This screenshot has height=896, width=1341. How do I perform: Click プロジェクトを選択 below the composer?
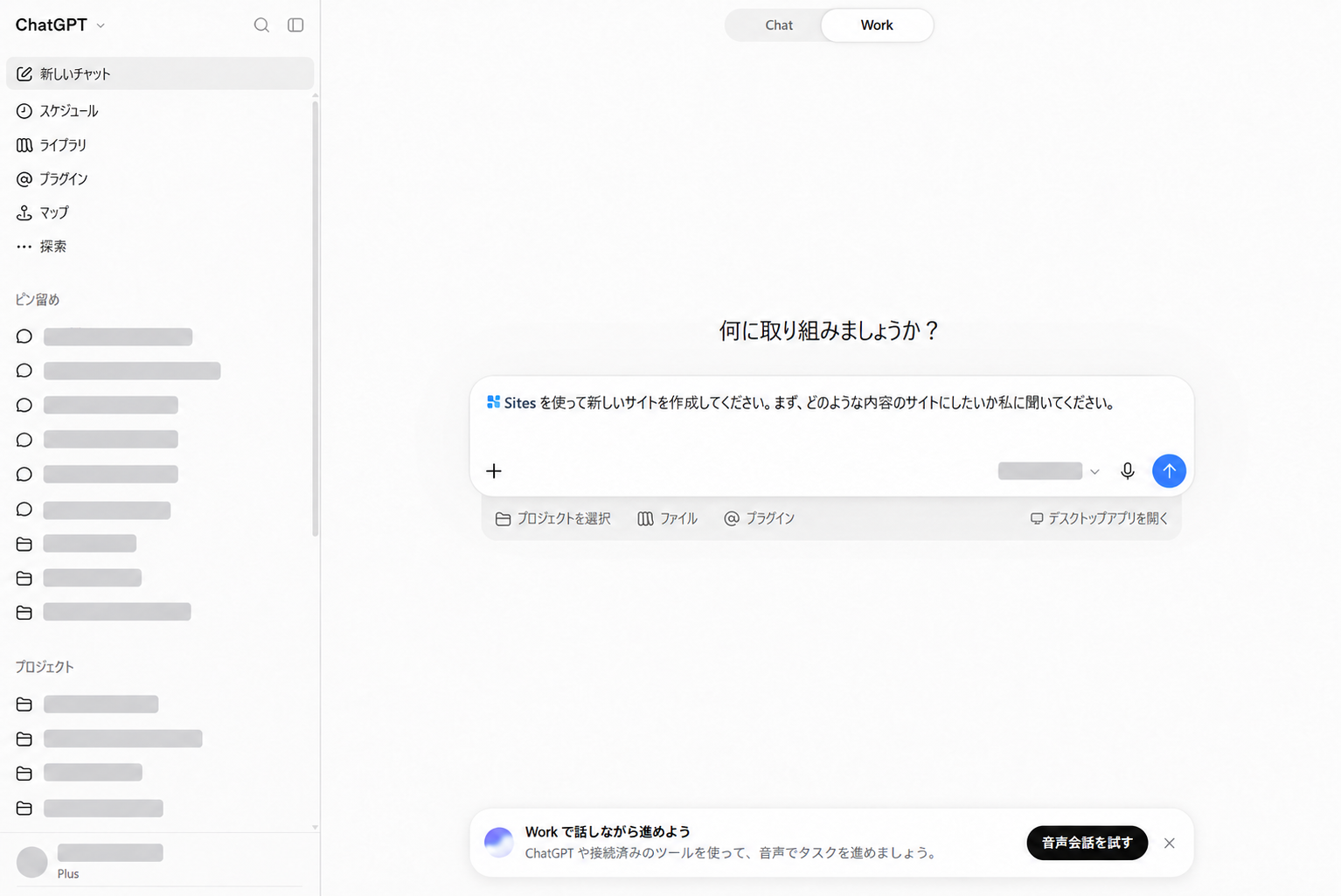553,518
